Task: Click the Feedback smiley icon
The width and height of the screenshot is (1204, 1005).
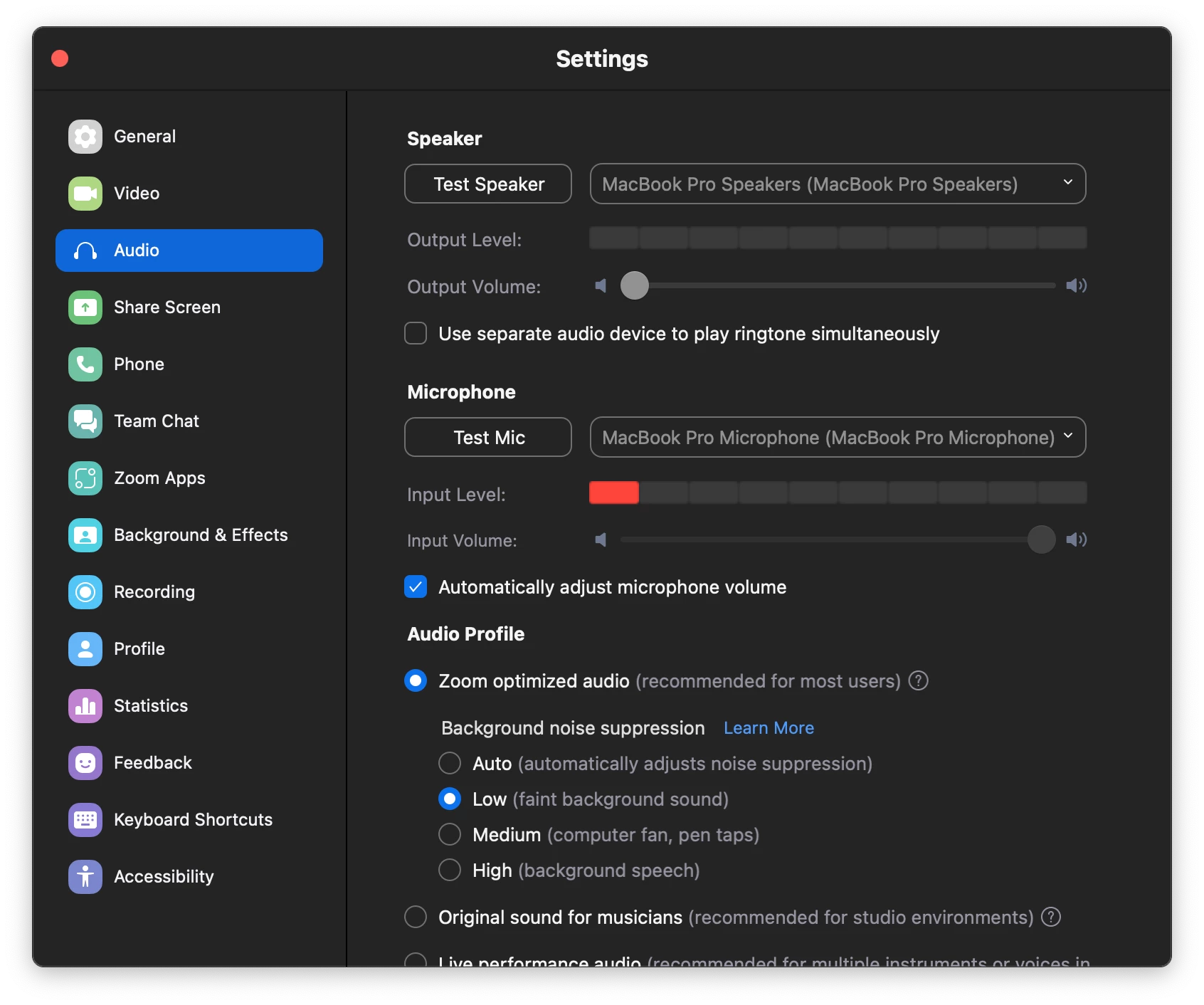Action: tap(85, 763)
